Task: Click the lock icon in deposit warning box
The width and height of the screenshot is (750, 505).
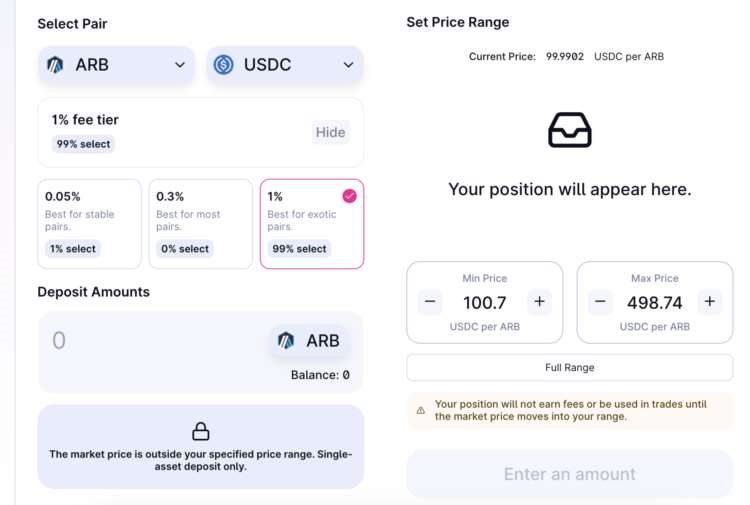Action: [200, 431]
